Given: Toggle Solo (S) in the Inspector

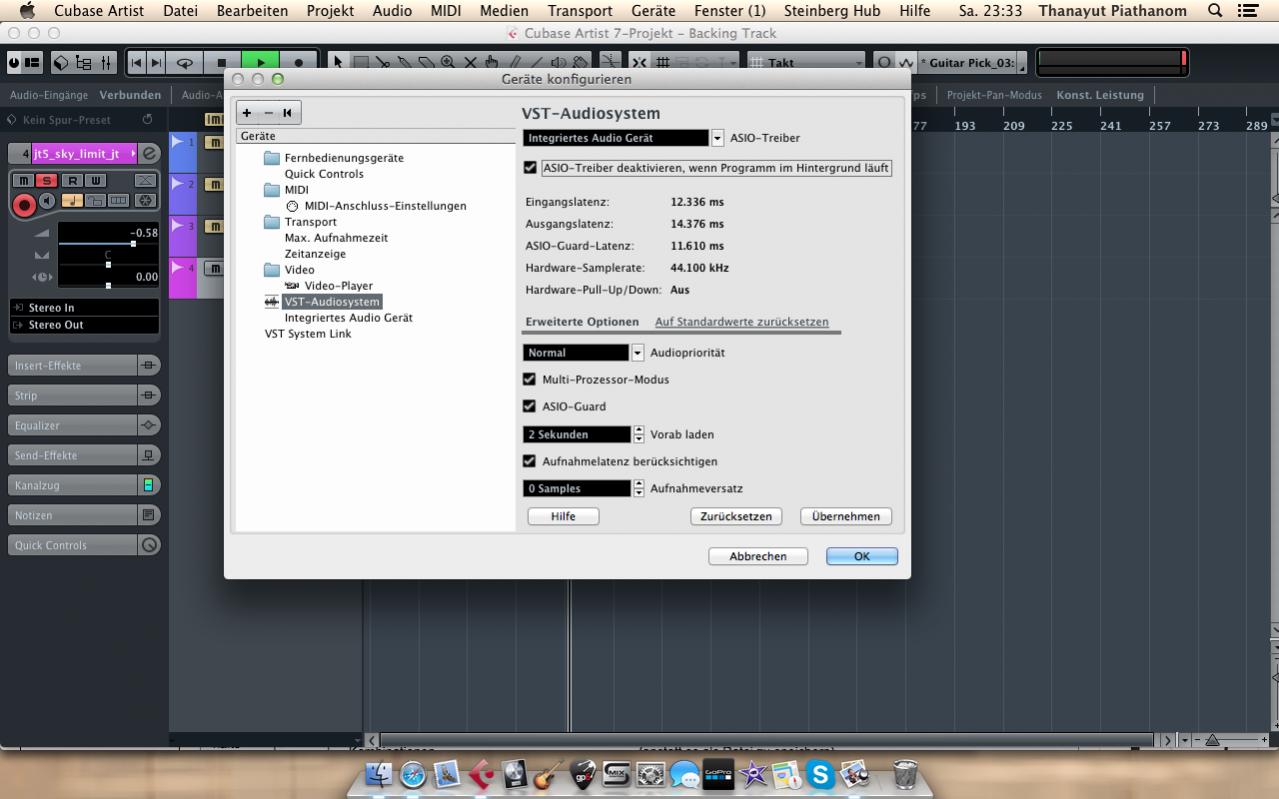Looking at the screenshot, I should pyautogui.click(x=45, y=180).
